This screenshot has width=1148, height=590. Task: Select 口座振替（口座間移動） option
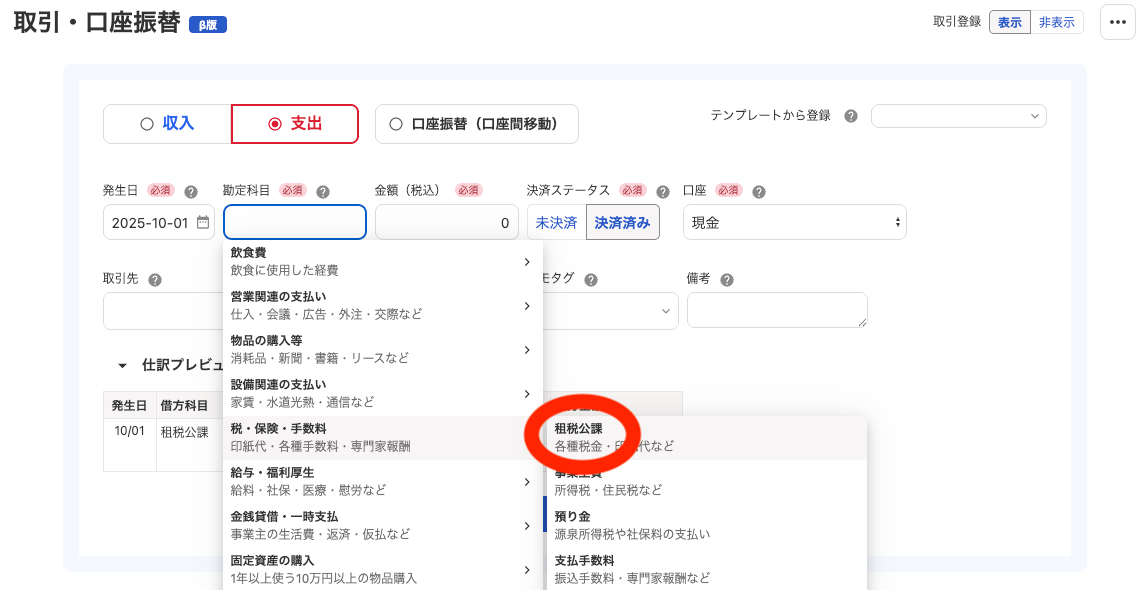[x=476, y=124]
